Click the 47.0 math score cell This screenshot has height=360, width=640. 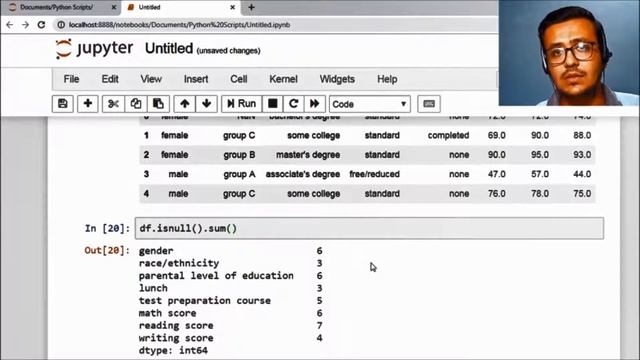point(497,174)
